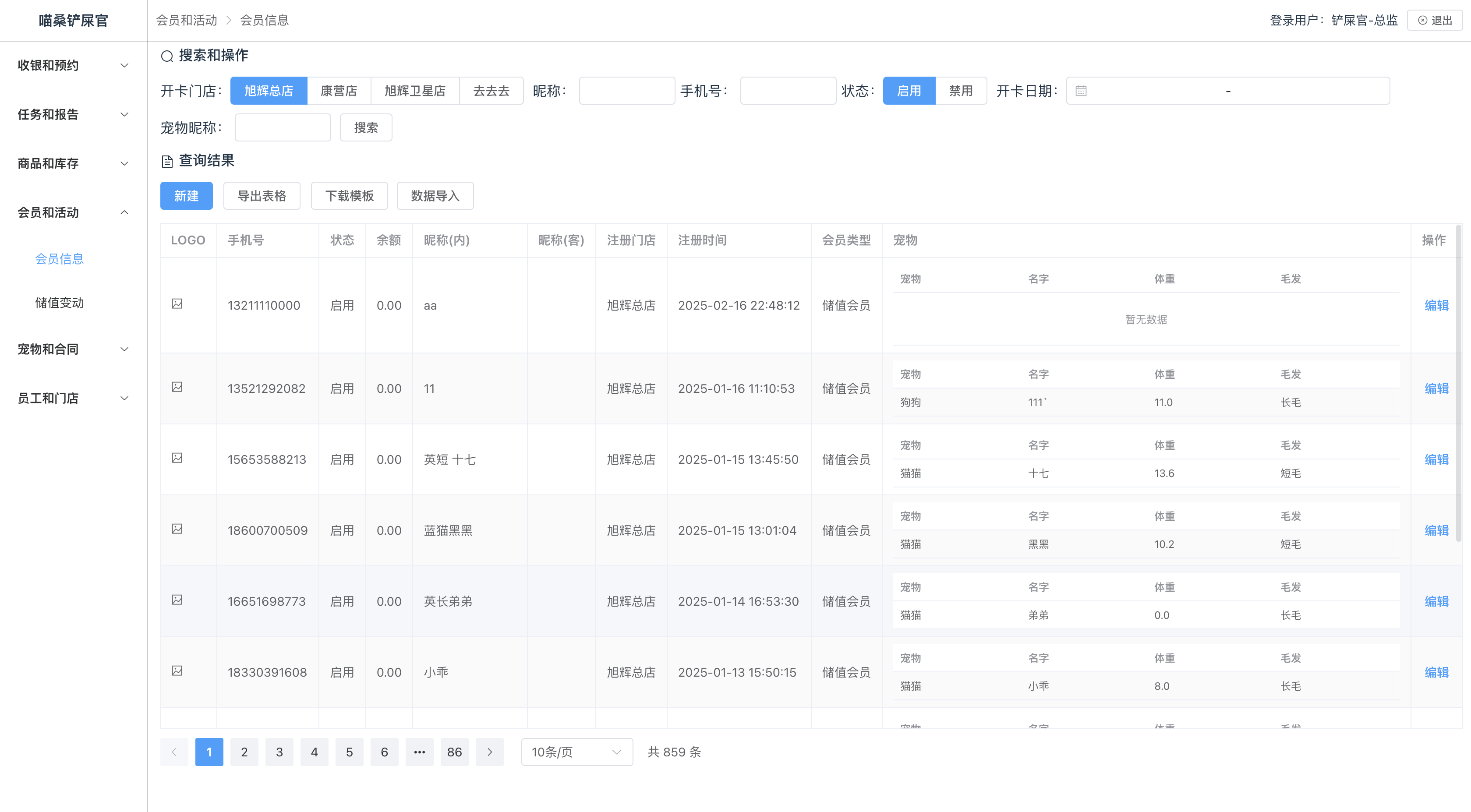Click the 宠物昵称 input field

pyautogui.click(x=283, y=127)
